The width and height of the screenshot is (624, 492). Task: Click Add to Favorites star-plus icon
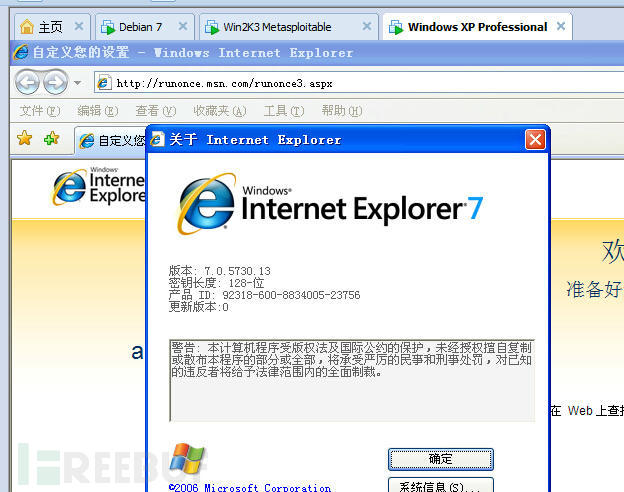click(52, 138)
